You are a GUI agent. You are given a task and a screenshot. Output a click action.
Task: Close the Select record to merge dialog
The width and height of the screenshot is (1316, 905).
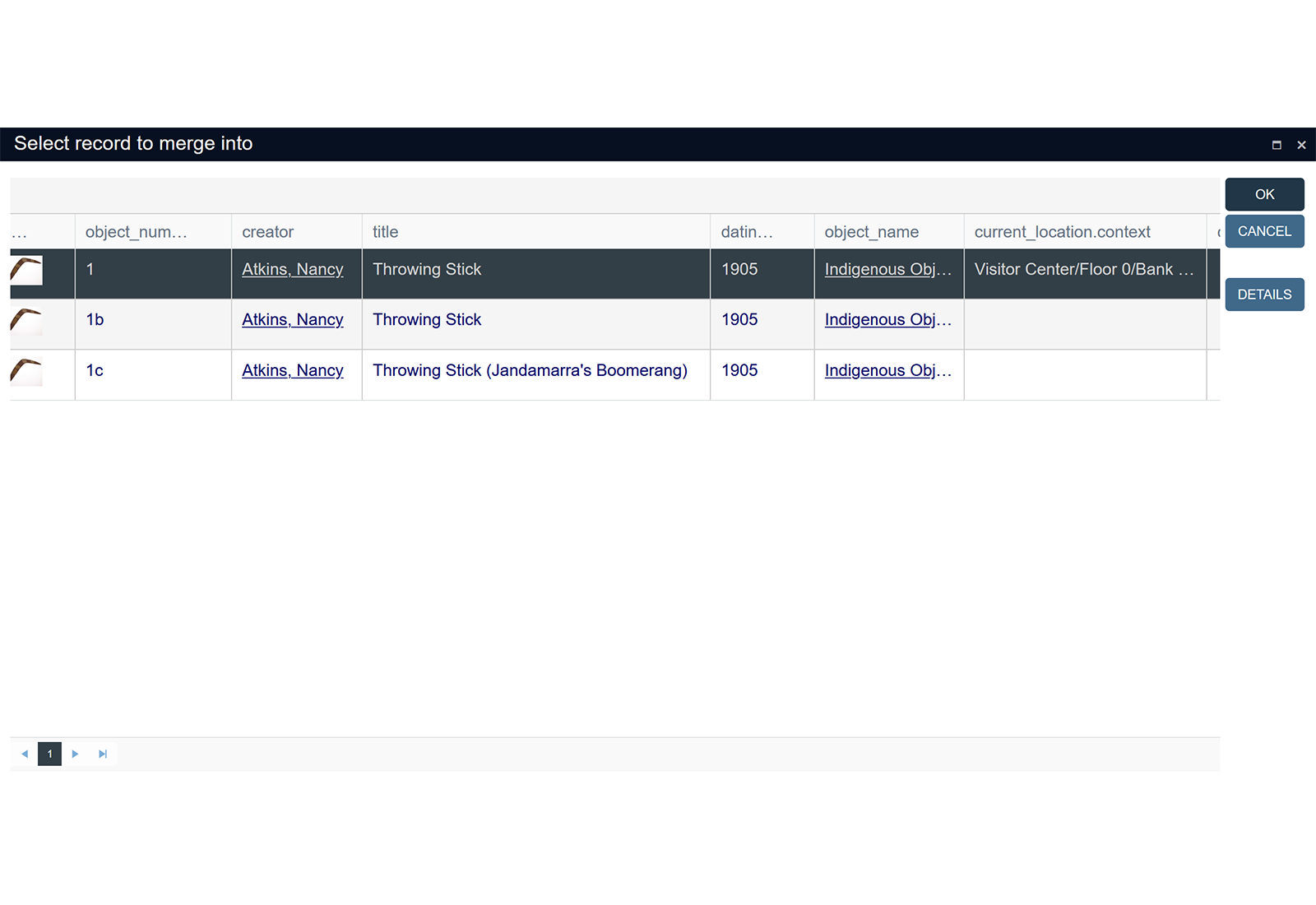(1301, 145)
